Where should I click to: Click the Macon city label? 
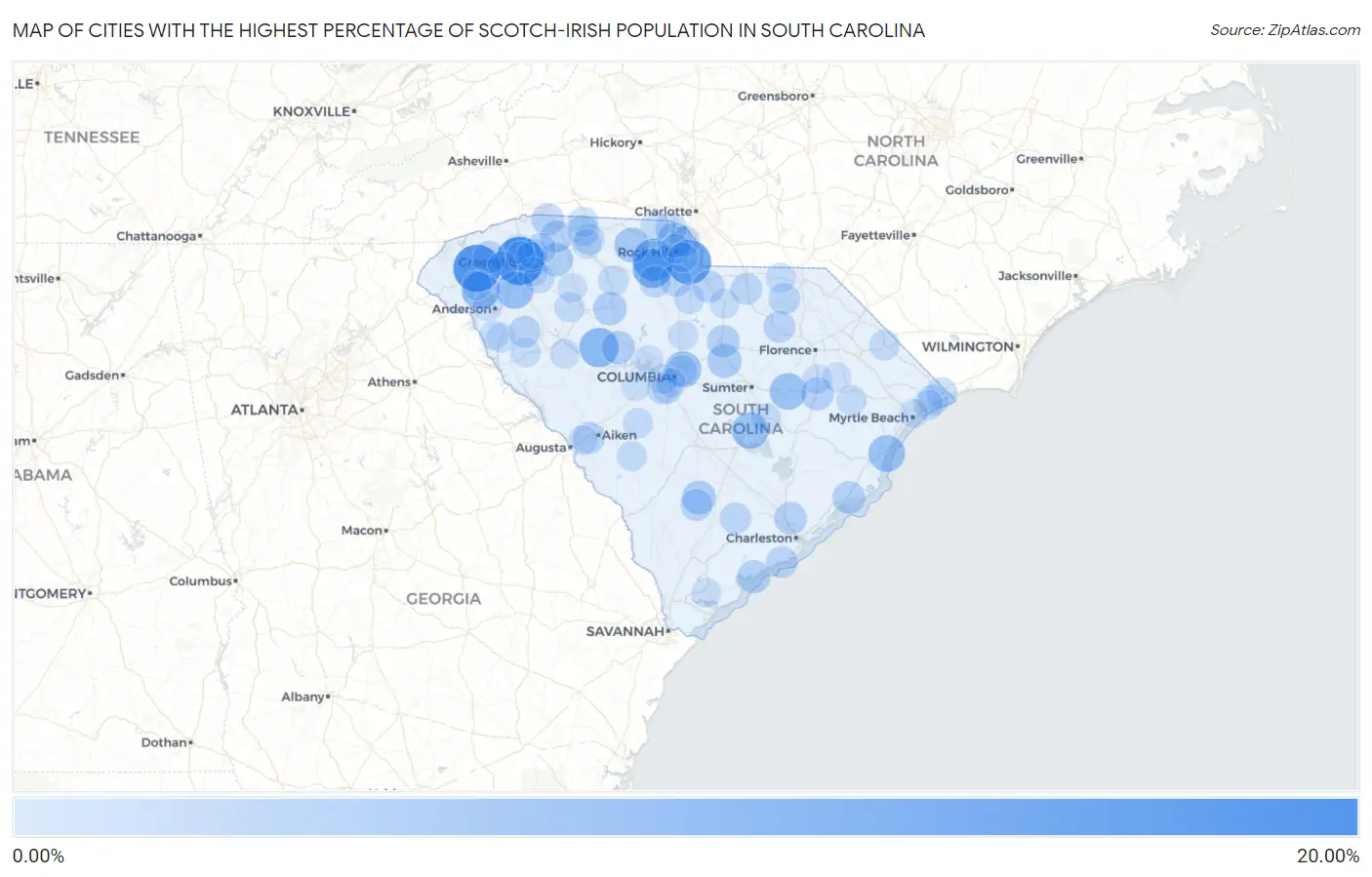click(x=361, y=531)
